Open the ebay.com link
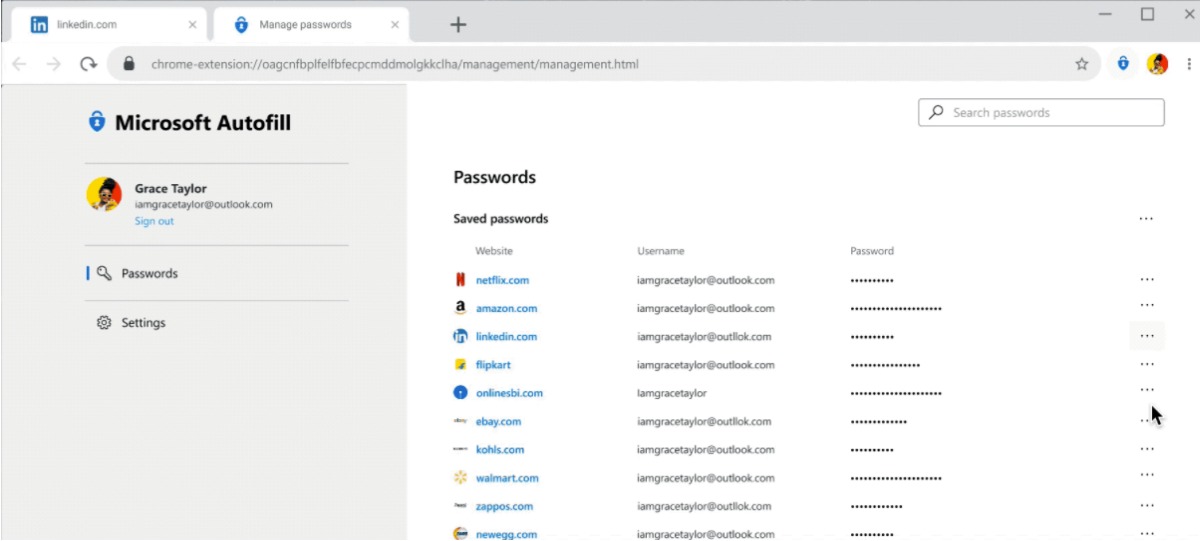Screen dimensions: 1200x541 pos(498,421)
